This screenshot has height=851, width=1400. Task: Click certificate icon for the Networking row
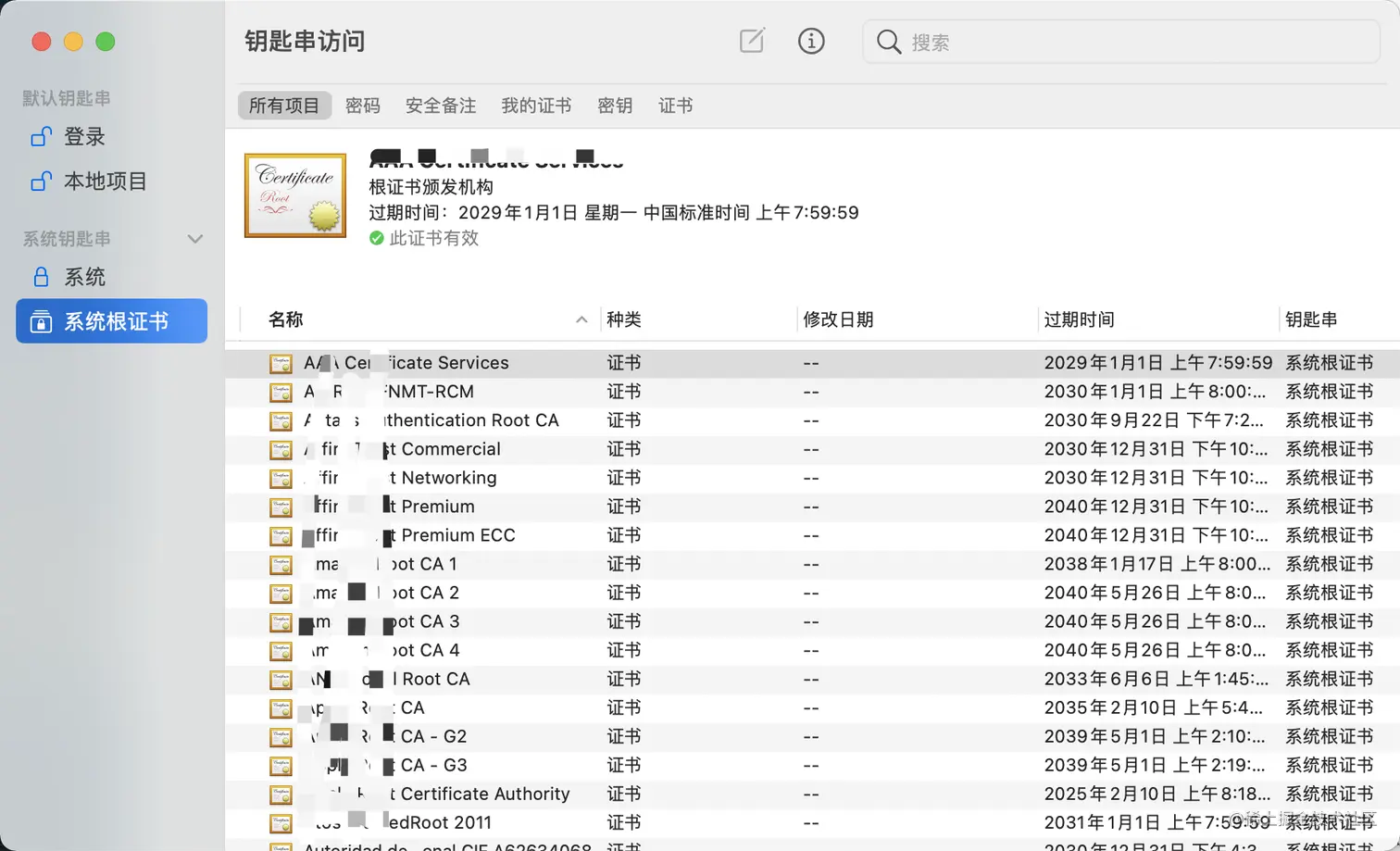(x=281, y=479)
